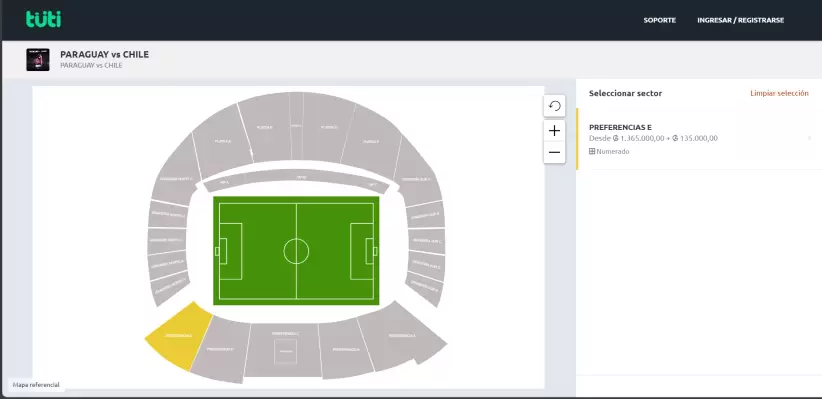Zoom in on the stadium map
Viewport: 822px width, 399px height.
point(554,131)
